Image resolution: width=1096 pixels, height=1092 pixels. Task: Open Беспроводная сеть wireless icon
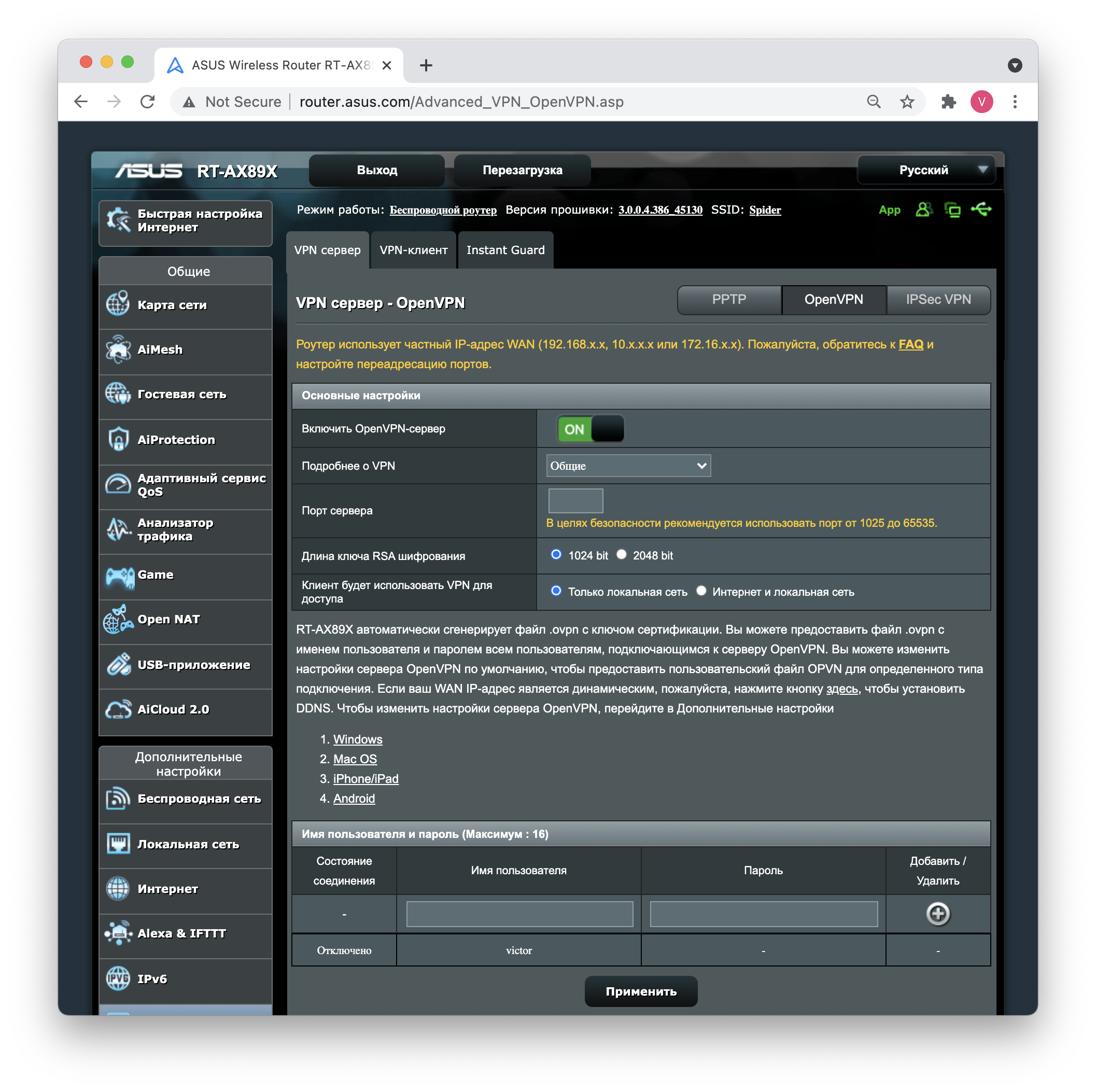click(118, 798)
